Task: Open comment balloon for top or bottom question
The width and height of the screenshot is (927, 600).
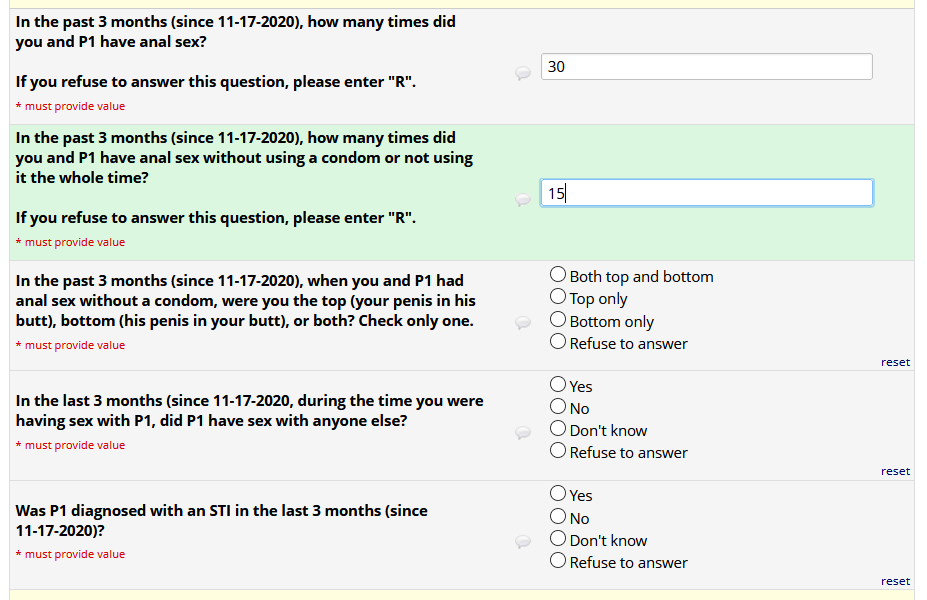Action: (523, 322)
